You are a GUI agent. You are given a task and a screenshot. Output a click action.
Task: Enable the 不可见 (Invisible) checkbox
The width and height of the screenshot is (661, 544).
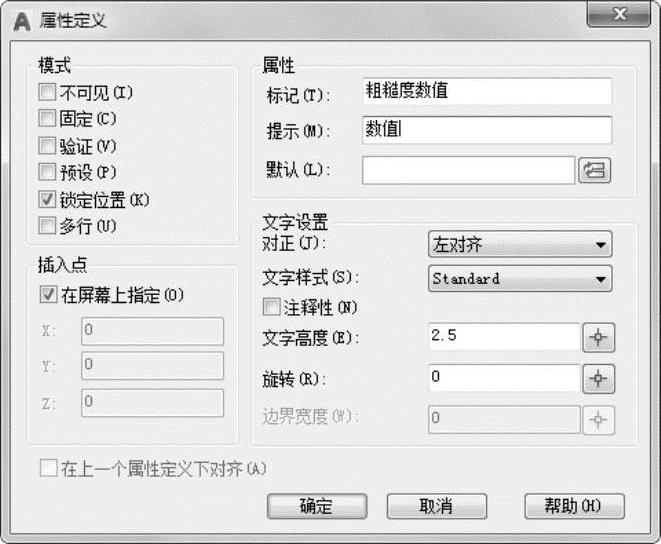pyautogui.click(x=46, y=93)
